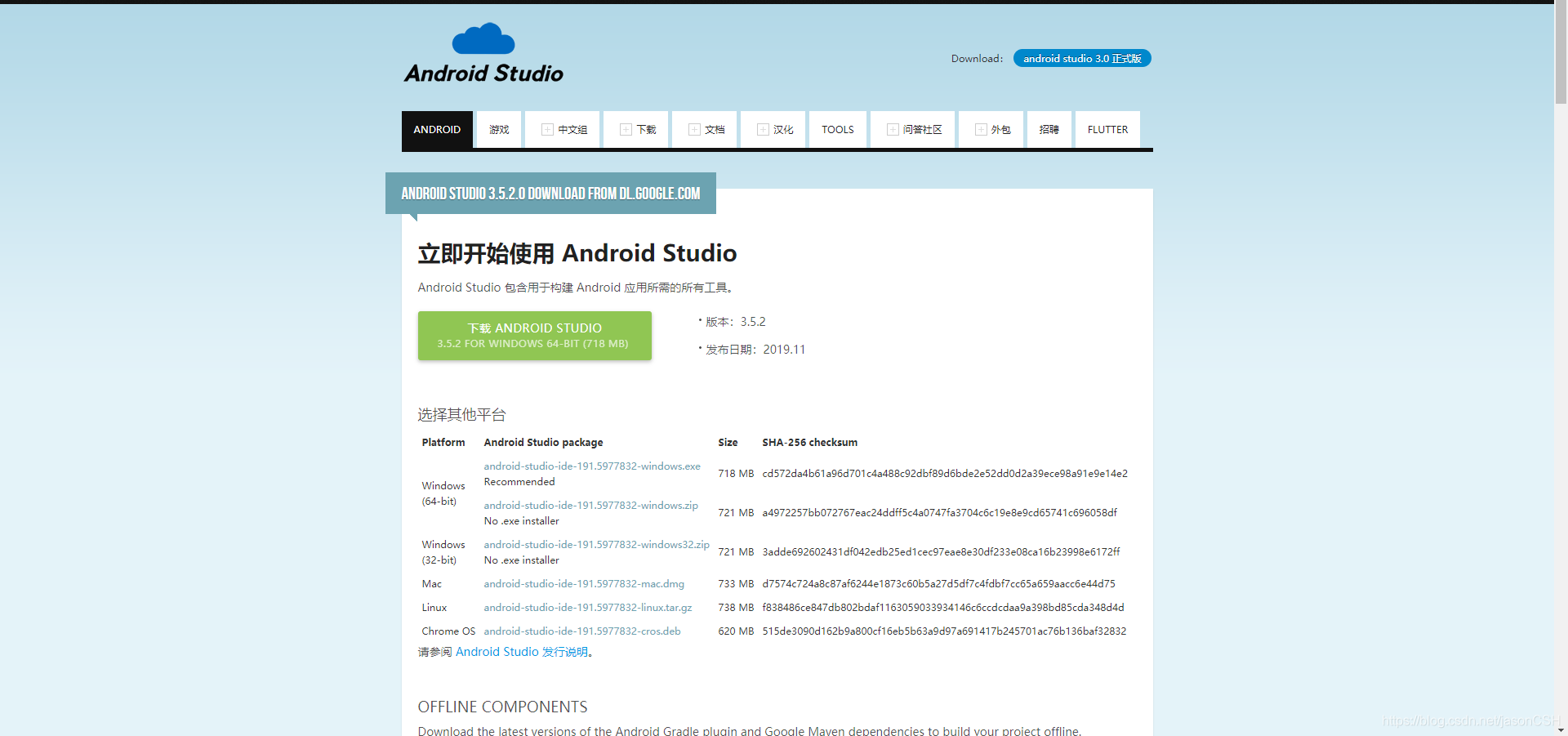Open the ANDROID navigation tab
Screen dimensions: 1568x736
[x=437, y=130]
